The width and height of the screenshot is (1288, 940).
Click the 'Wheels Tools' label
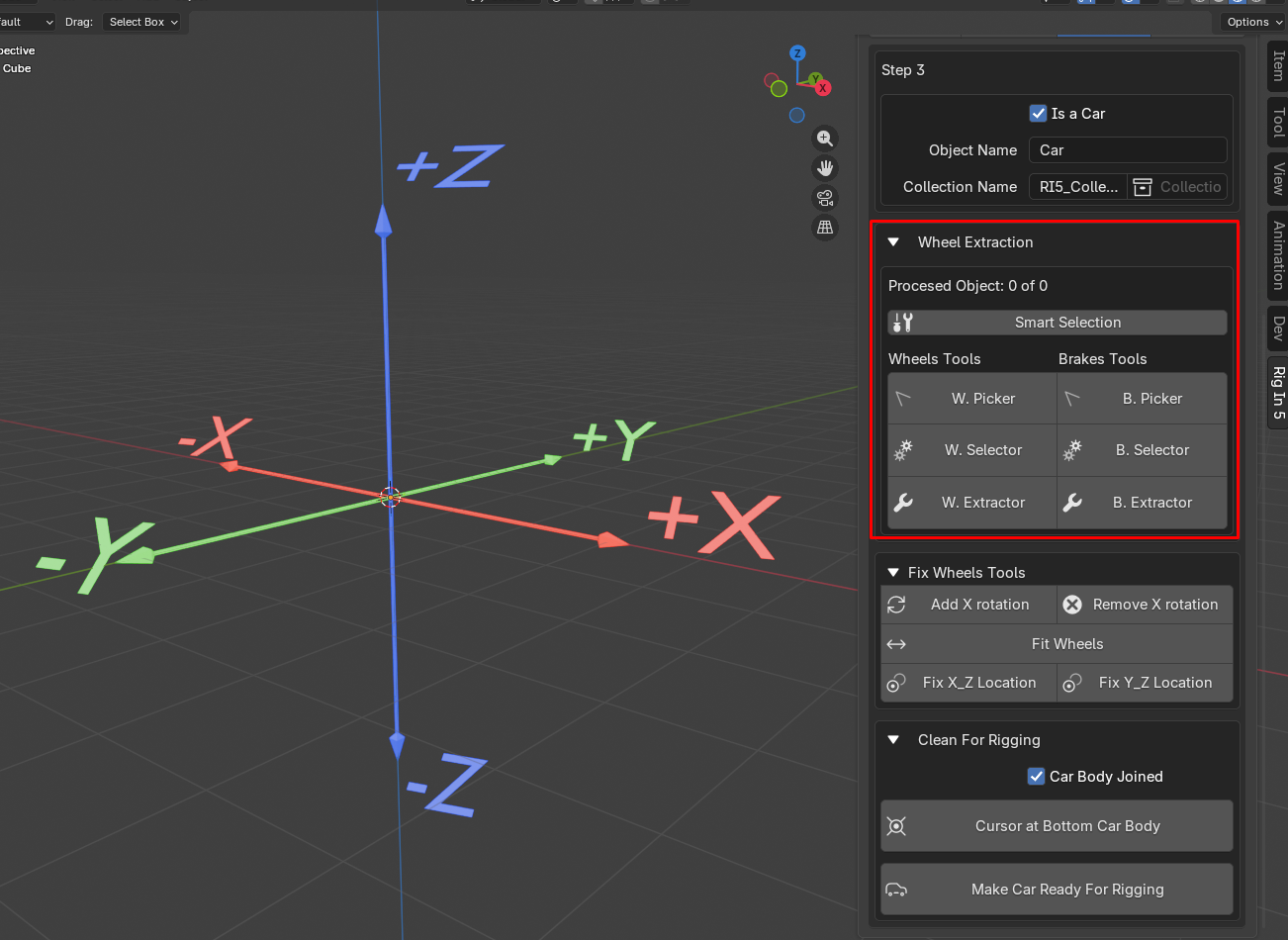935,359
